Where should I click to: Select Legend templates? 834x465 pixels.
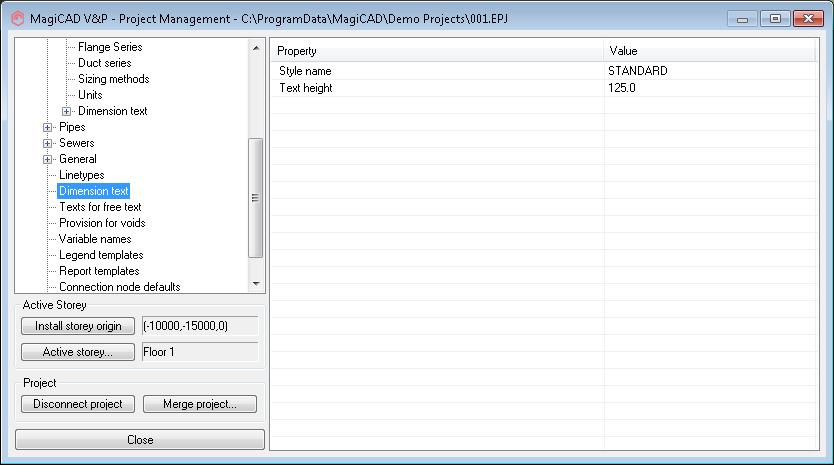(101, 255)
